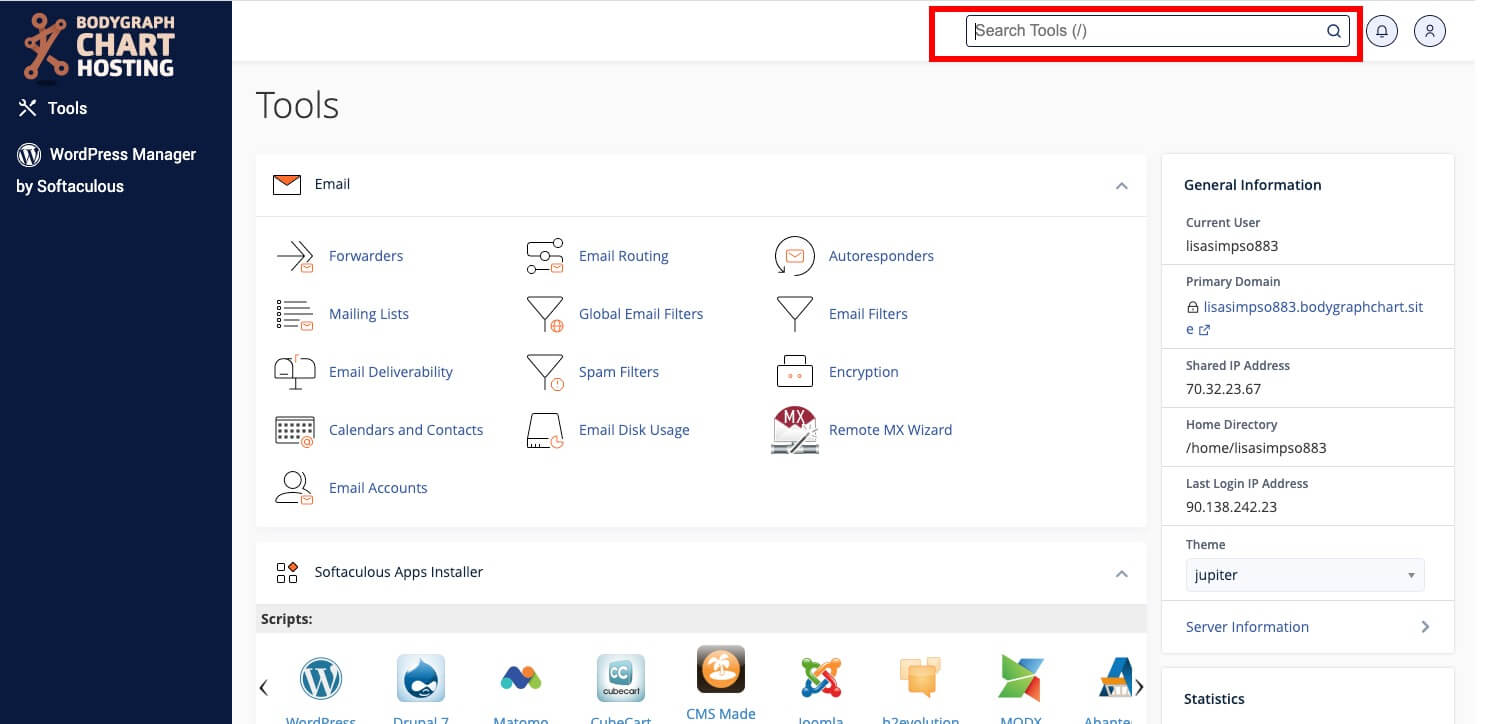Open the Forwarders link
This screenshot has width=1491, height=724.
coord(366,256)
